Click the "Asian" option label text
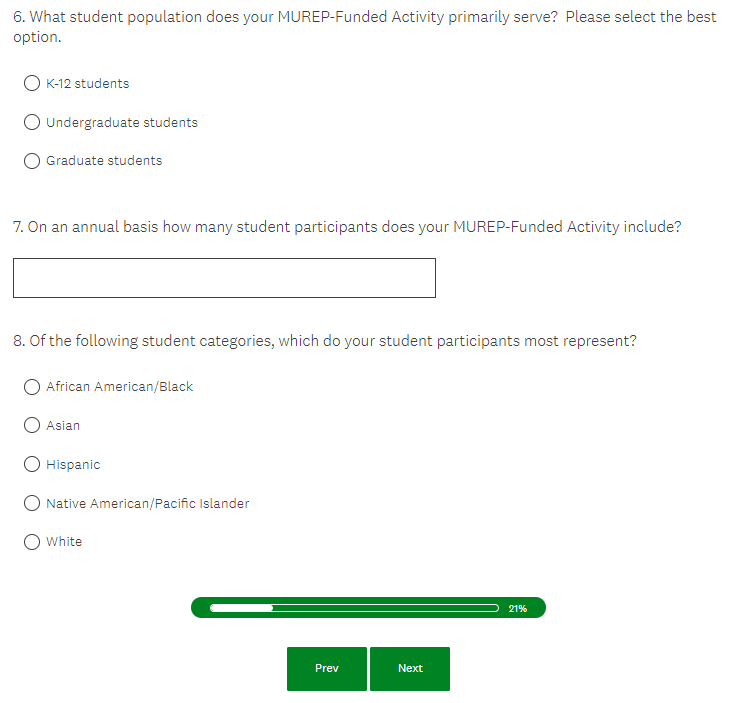Screen dimensions: 747x703 pos(63,426)
